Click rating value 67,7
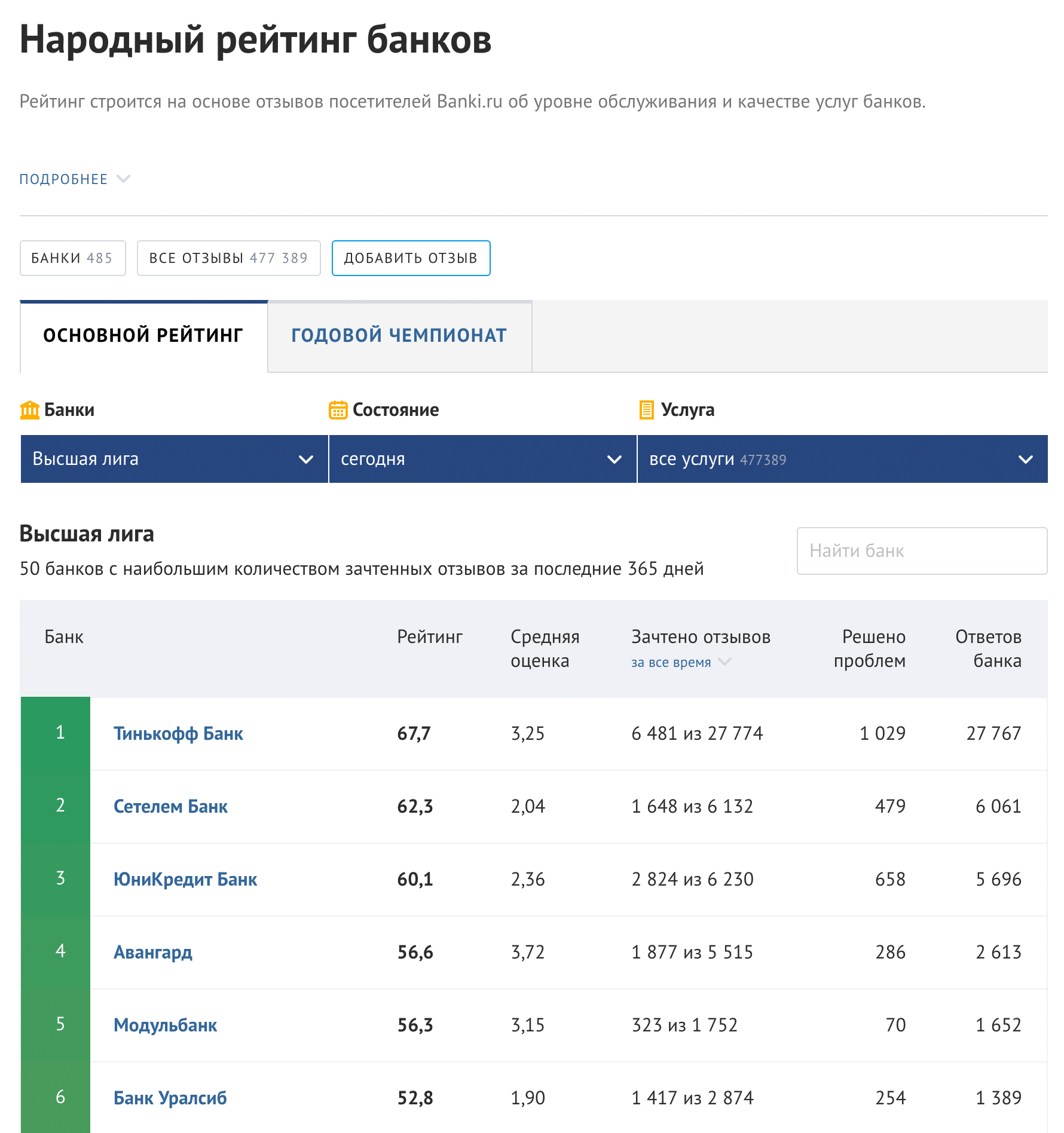The height and width of the screenshot is (1133, 1064). pyautogui.click(x=414, y=733)
